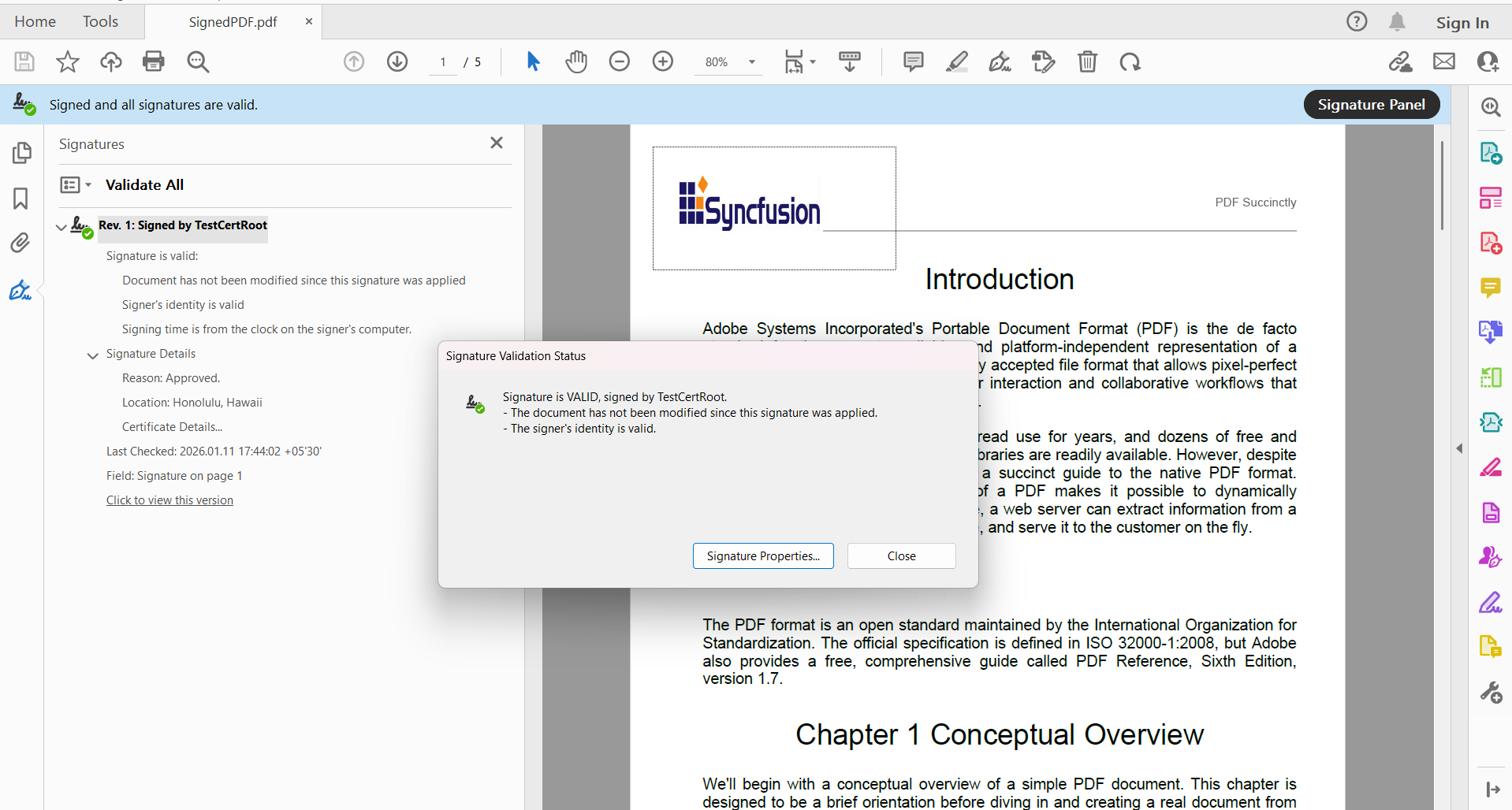This screenshot has width=1512, height=810.
Task: Zoom in on the document
Action: tap(663, 61)
